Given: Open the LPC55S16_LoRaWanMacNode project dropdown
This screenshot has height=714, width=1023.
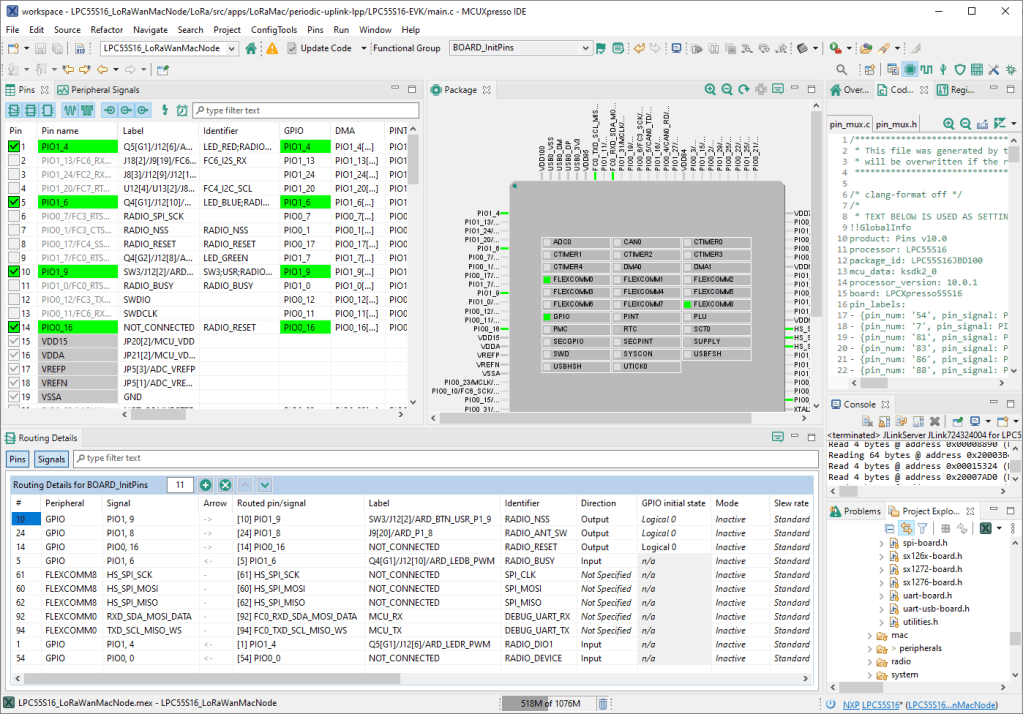Looking at the screenshot, I should coord(231,48).
